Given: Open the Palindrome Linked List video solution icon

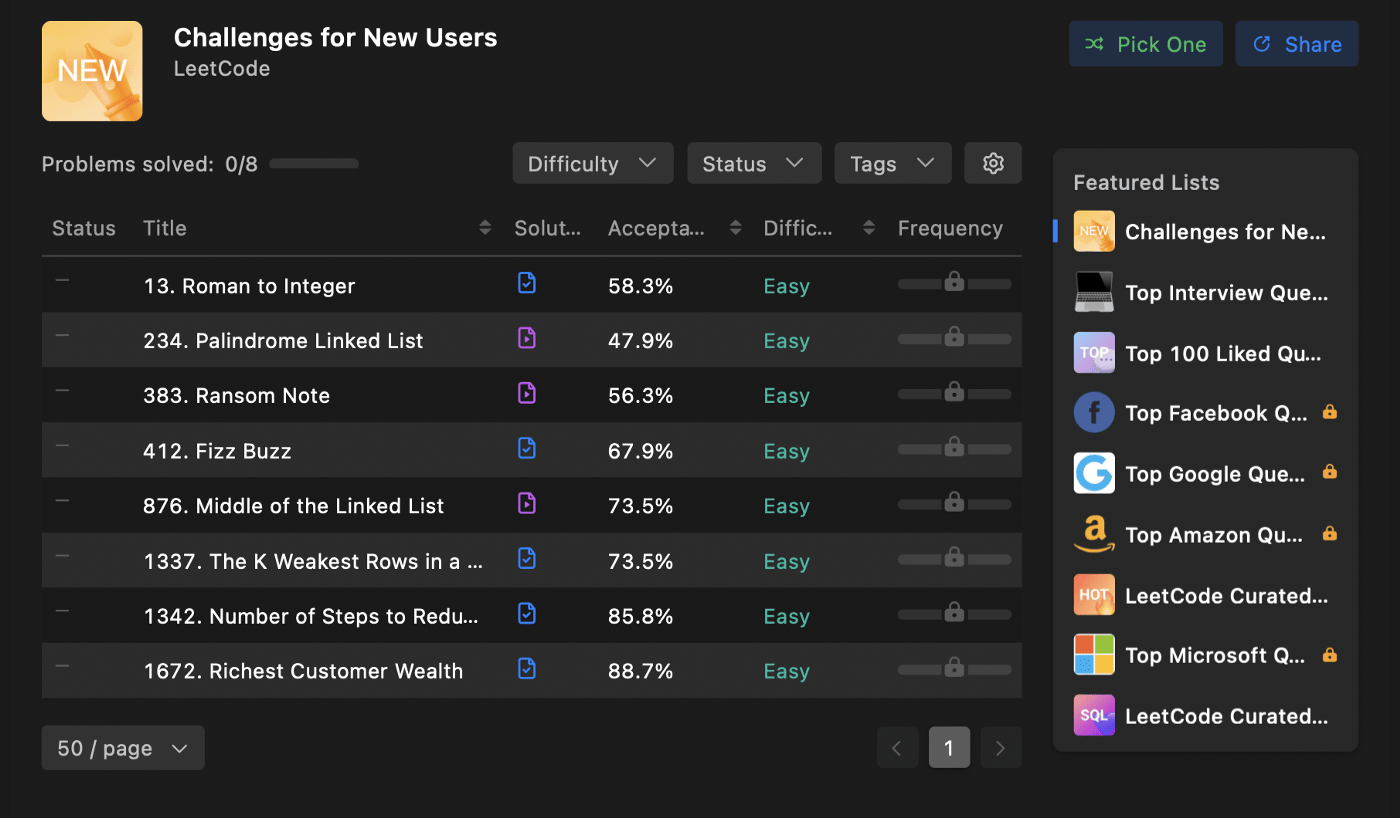Looking at the screenshot, I should pyautogui.click(x=527, y=339).
